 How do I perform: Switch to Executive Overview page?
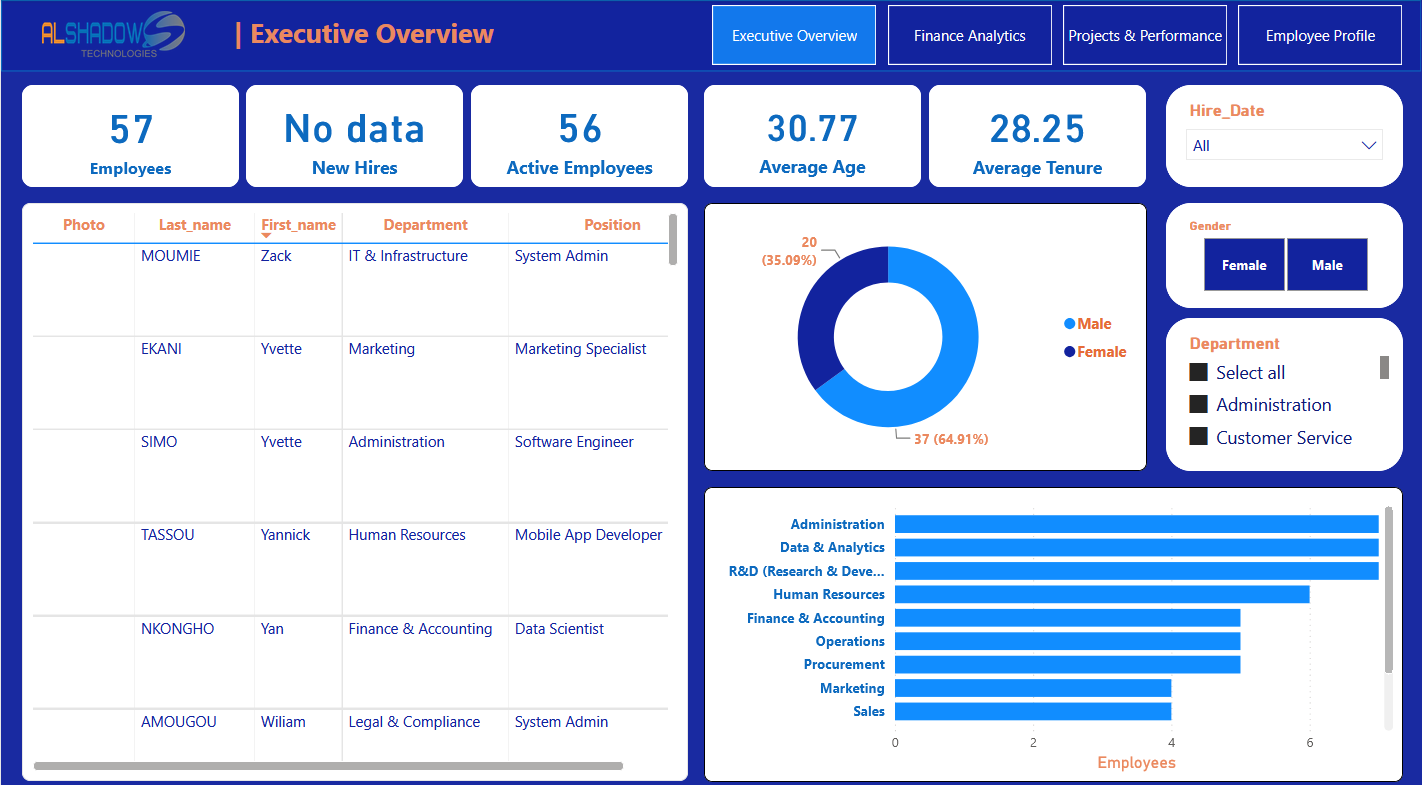794,36
